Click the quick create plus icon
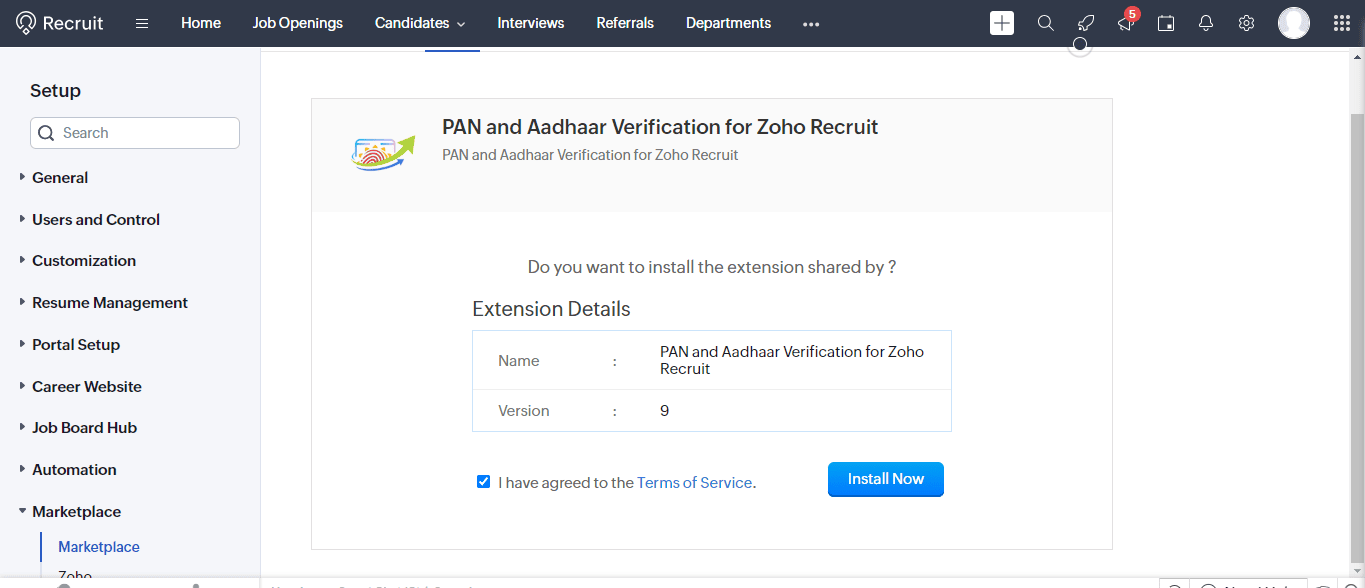 (1001, 23)
